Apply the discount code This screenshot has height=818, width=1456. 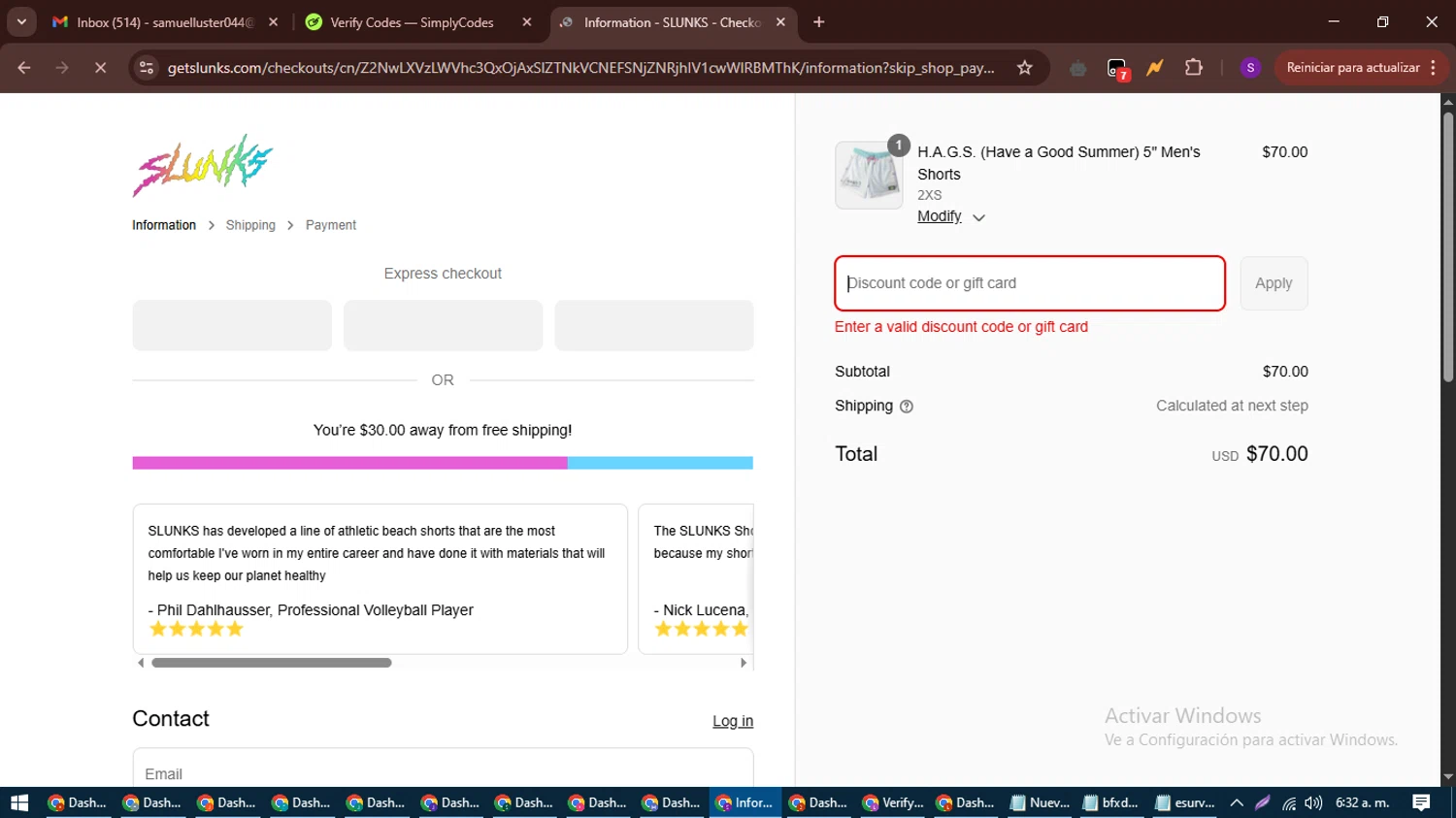pos(1274,283)
